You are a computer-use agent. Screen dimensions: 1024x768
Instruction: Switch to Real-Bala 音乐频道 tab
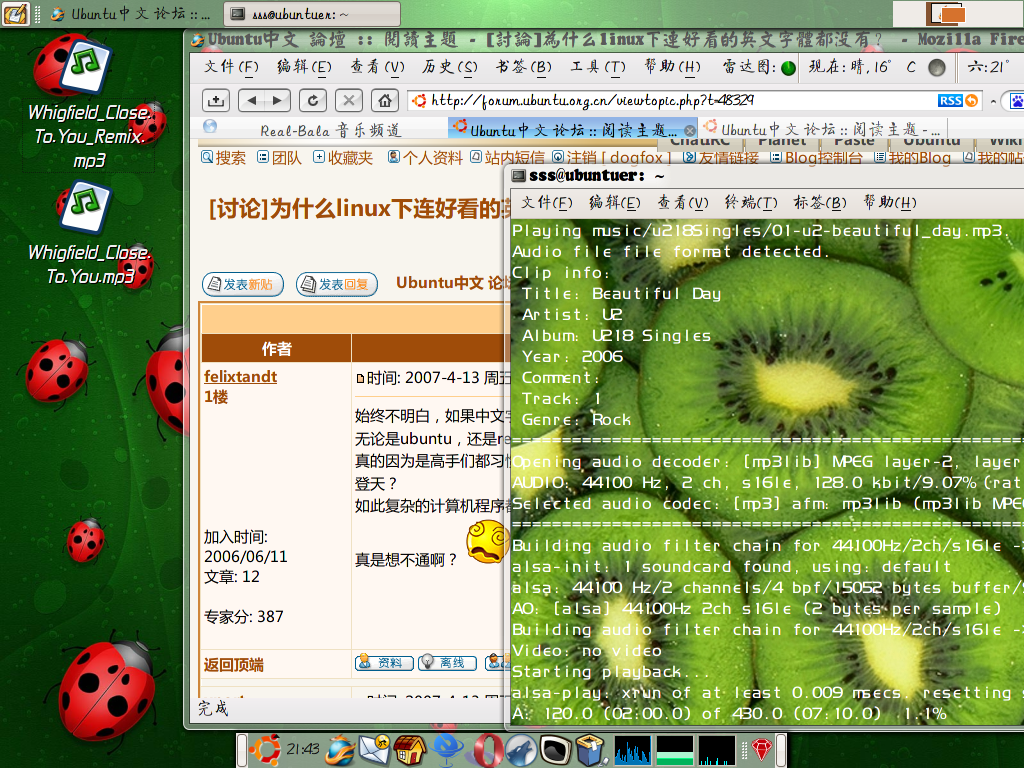323,130
